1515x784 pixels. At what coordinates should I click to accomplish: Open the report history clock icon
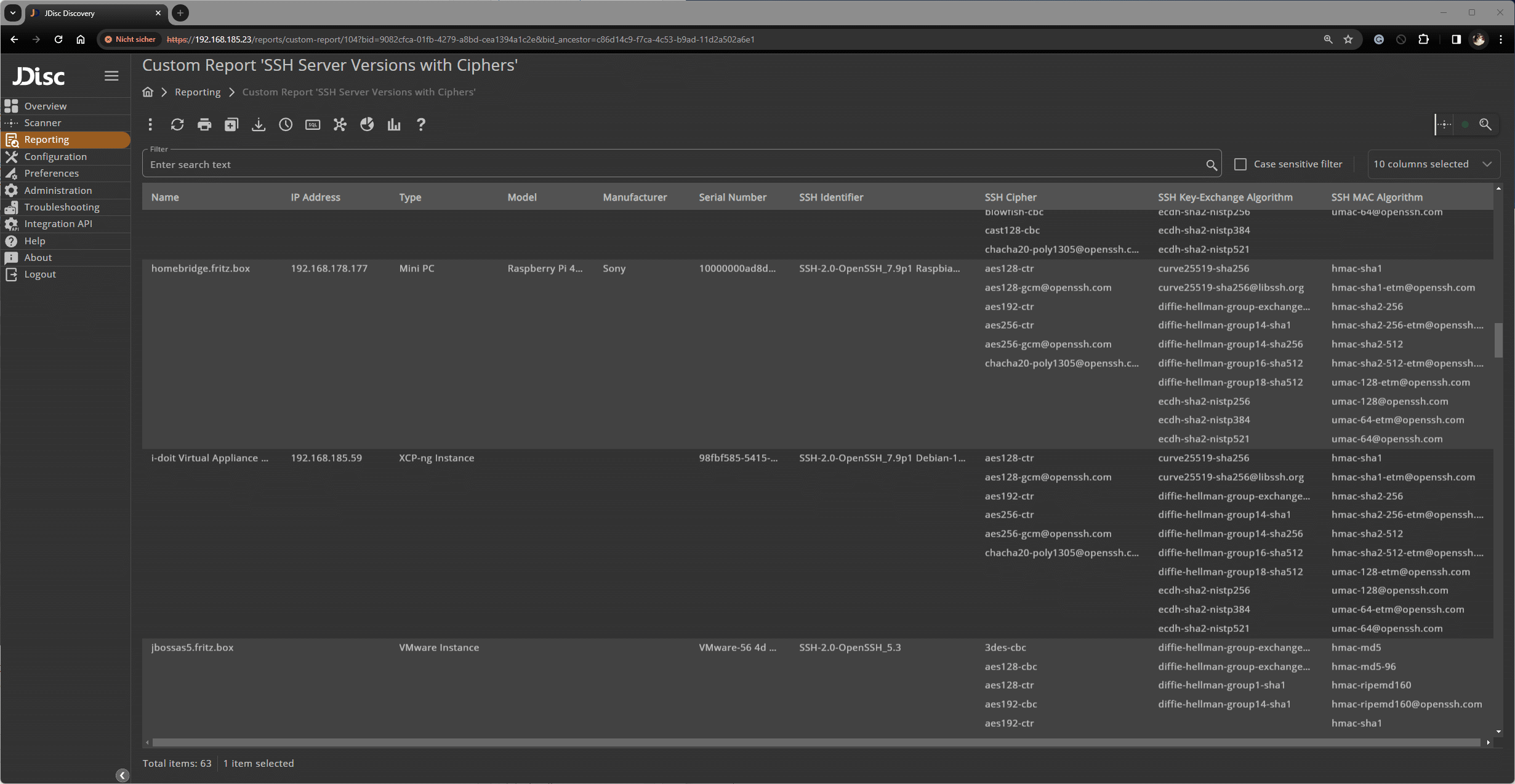pyautogui.click(x=285, y=124)
